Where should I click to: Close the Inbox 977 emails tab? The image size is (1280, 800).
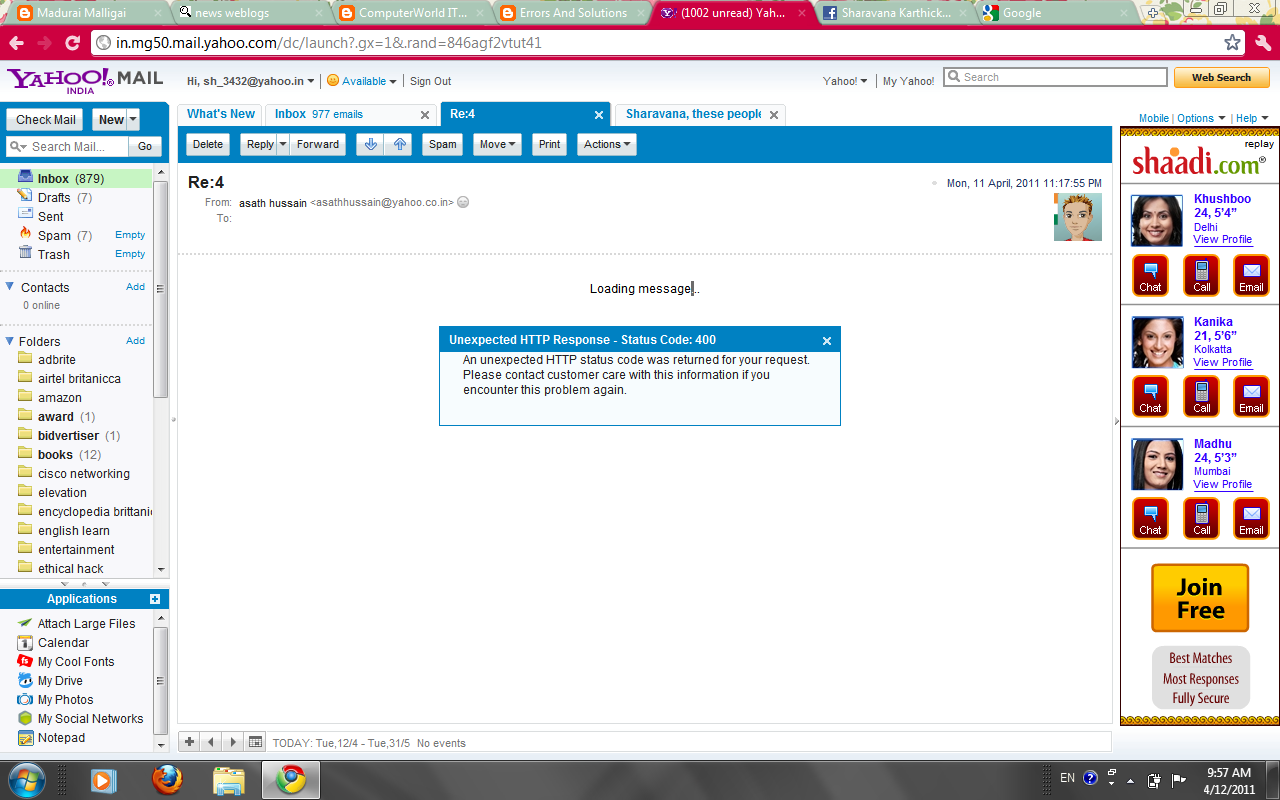[x=425, y=115]
